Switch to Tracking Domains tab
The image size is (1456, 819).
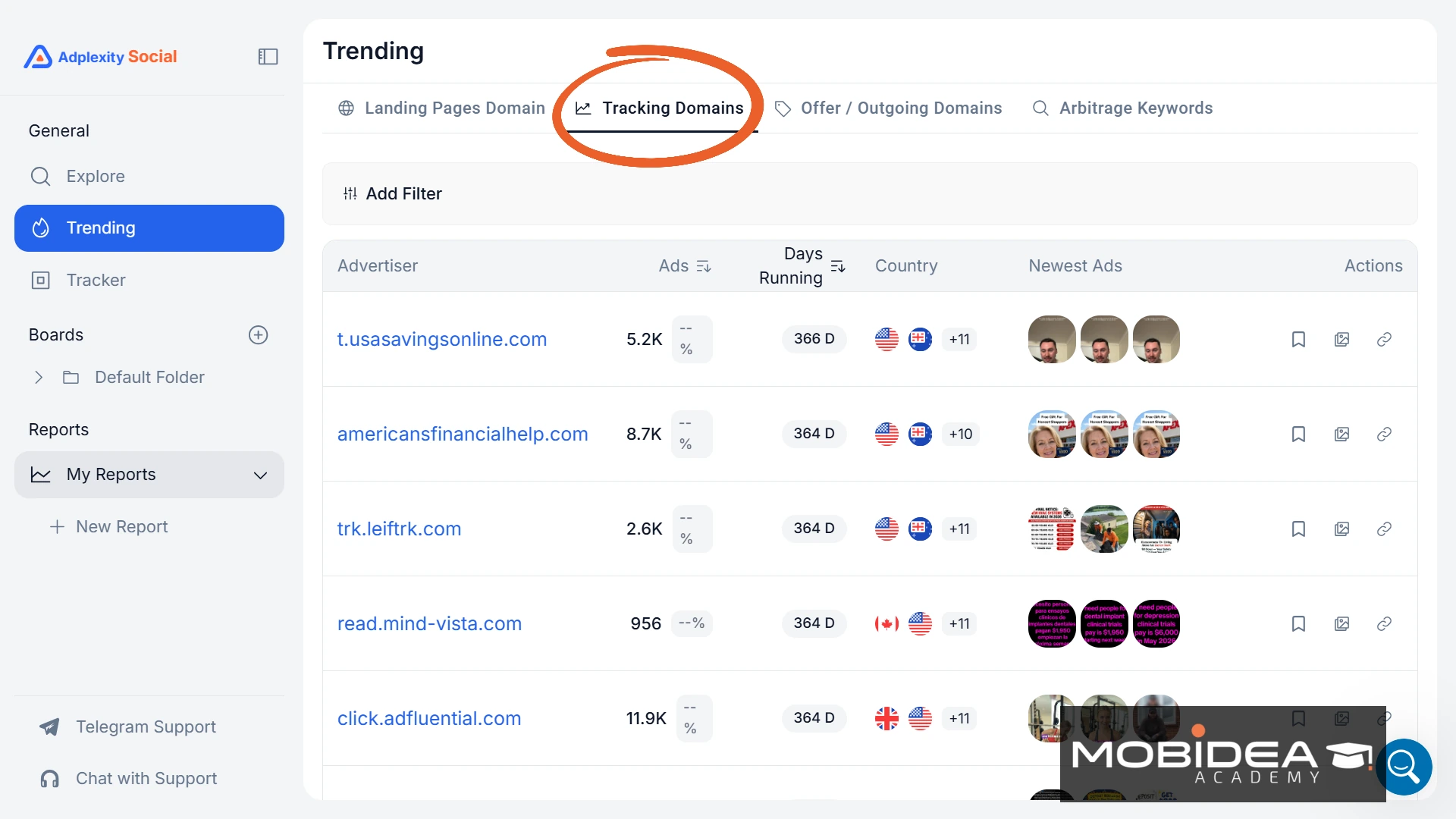659,108
